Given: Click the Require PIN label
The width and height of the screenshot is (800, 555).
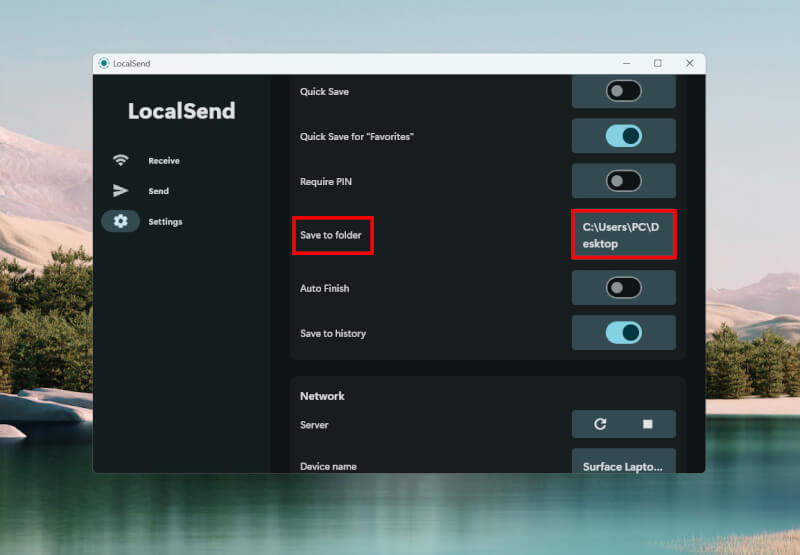Looking at the screenshot, I should click(326, 182).
